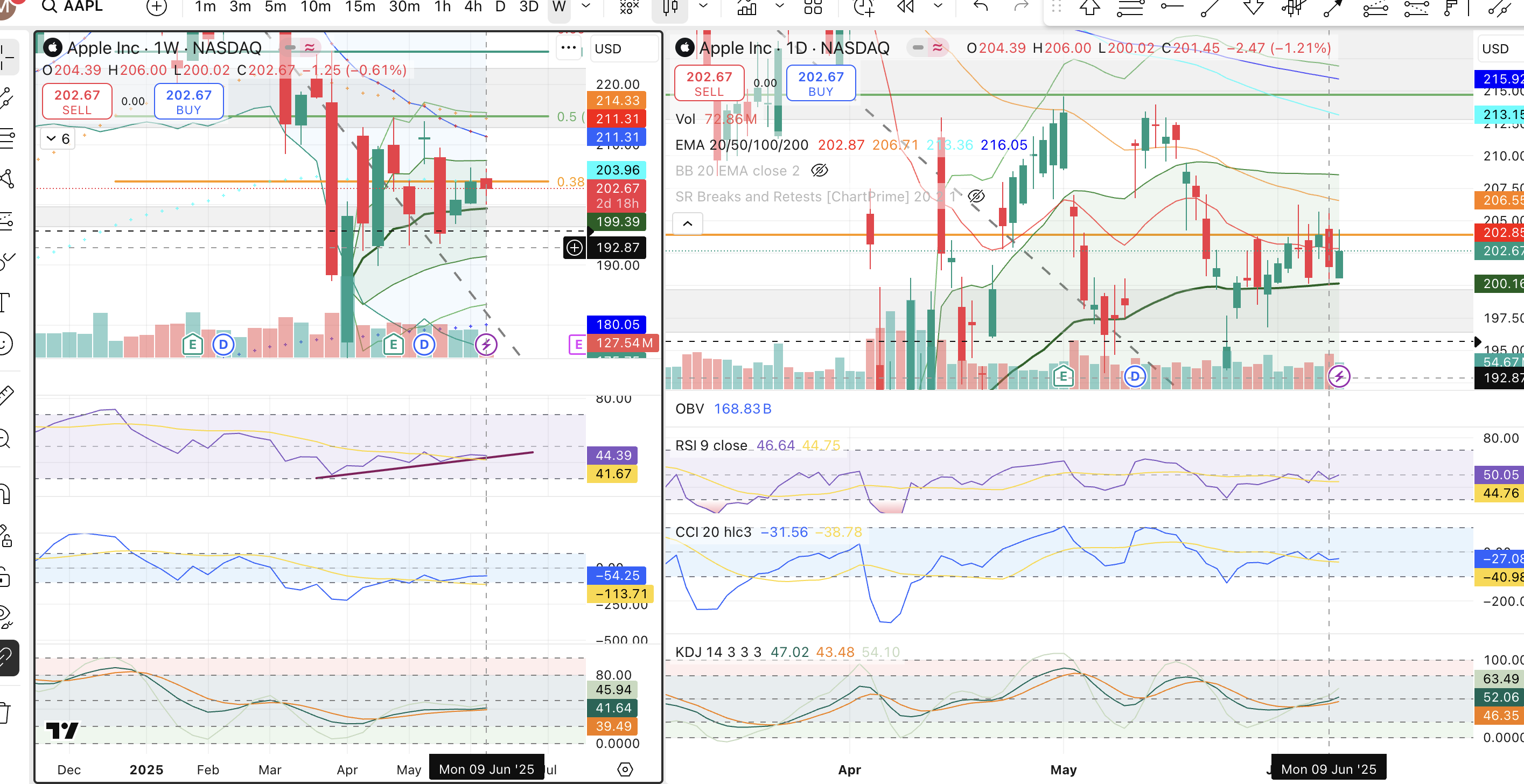Click the 202.67 BUY button on daily chart
The image size is (1524, 784).
pyautogui.click(x=821, y=83)
